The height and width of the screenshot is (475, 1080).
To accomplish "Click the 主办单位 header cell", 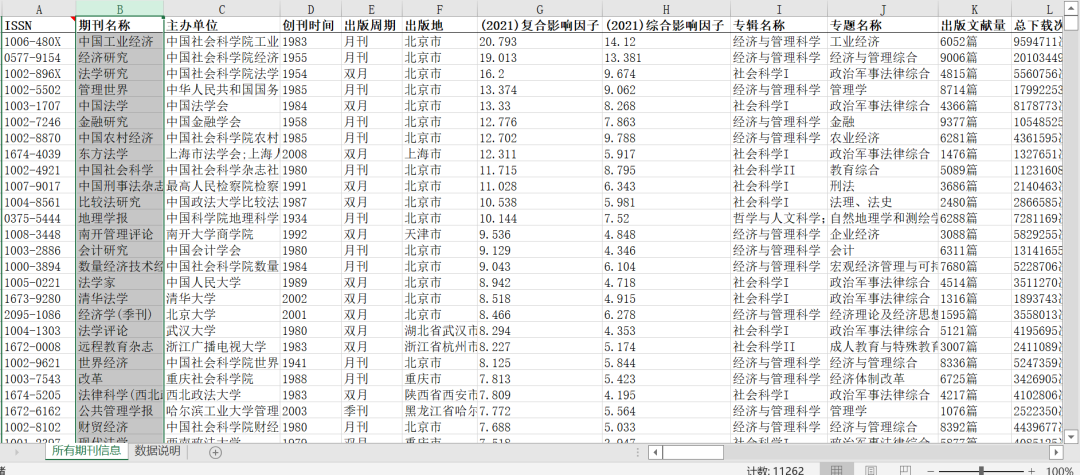I will [222, 25].
